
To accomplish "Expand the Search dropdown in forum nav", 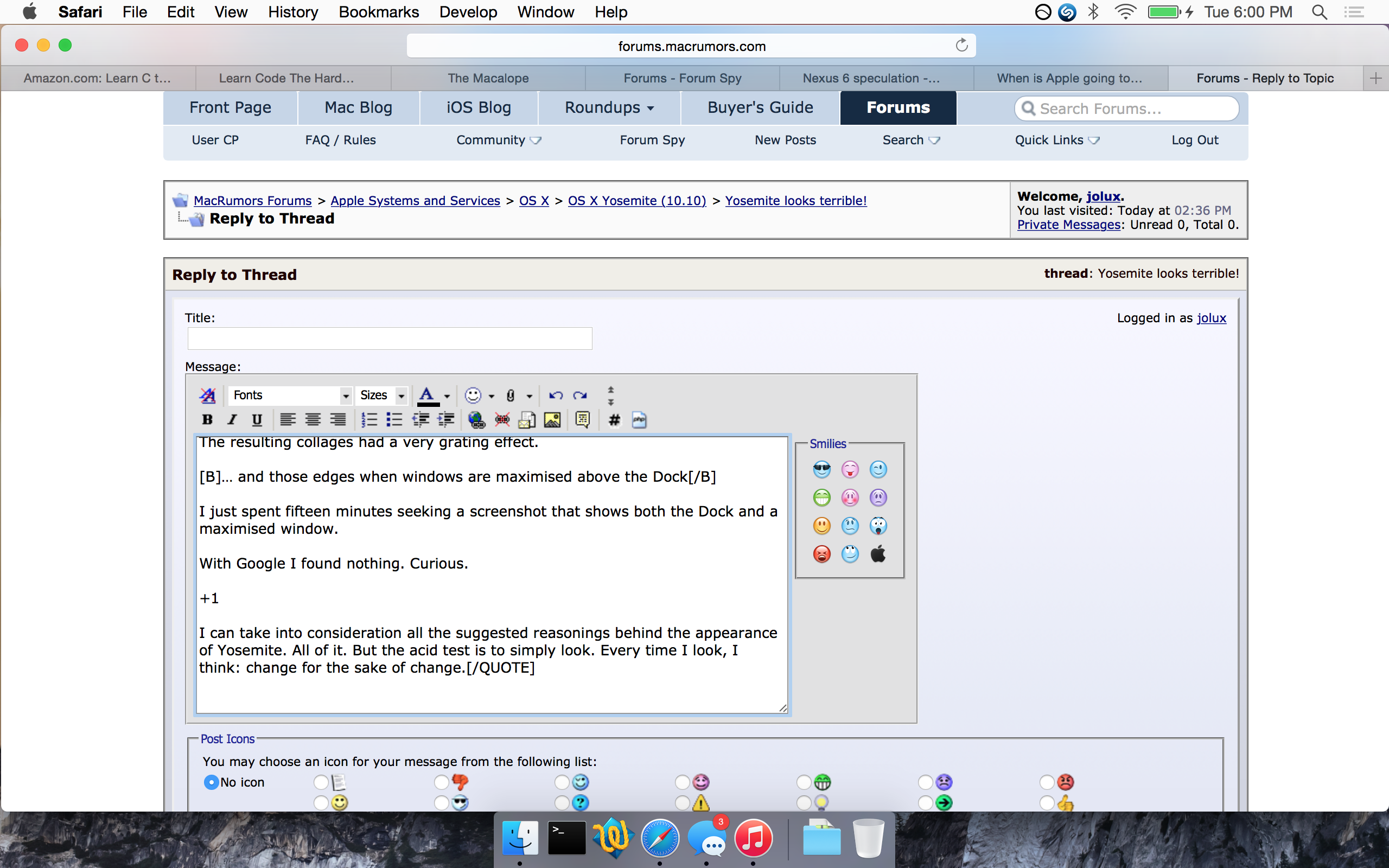I will tap(911, 140).
